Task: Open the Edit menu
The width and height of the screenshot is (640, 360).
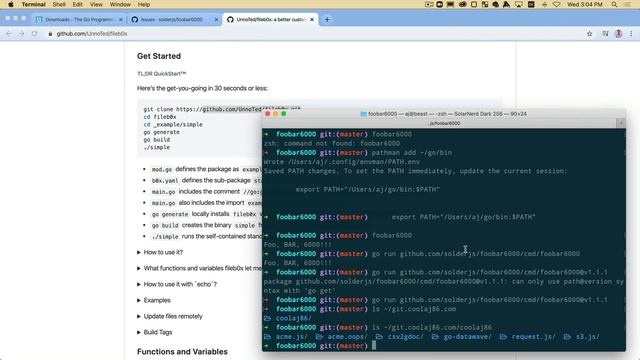Action: [x=78, y=4]
